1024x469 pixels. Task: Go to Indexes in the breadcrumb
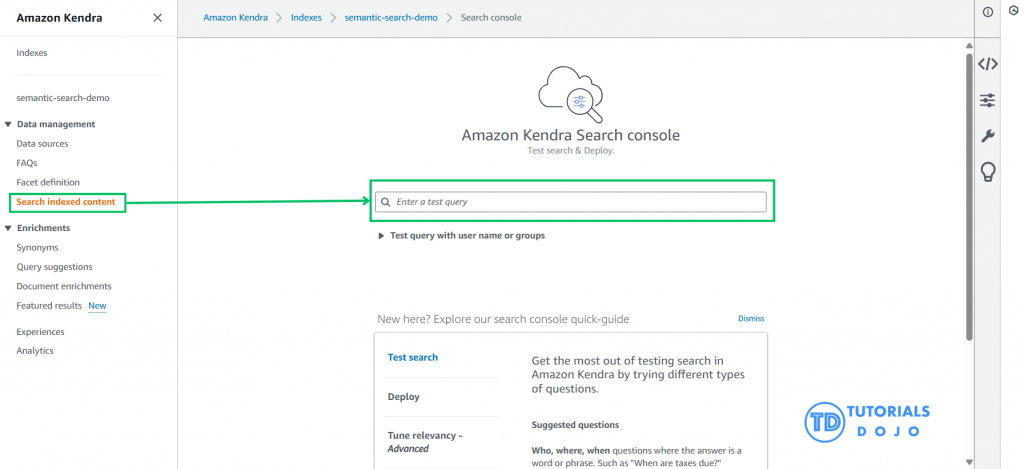click(305, 18)
